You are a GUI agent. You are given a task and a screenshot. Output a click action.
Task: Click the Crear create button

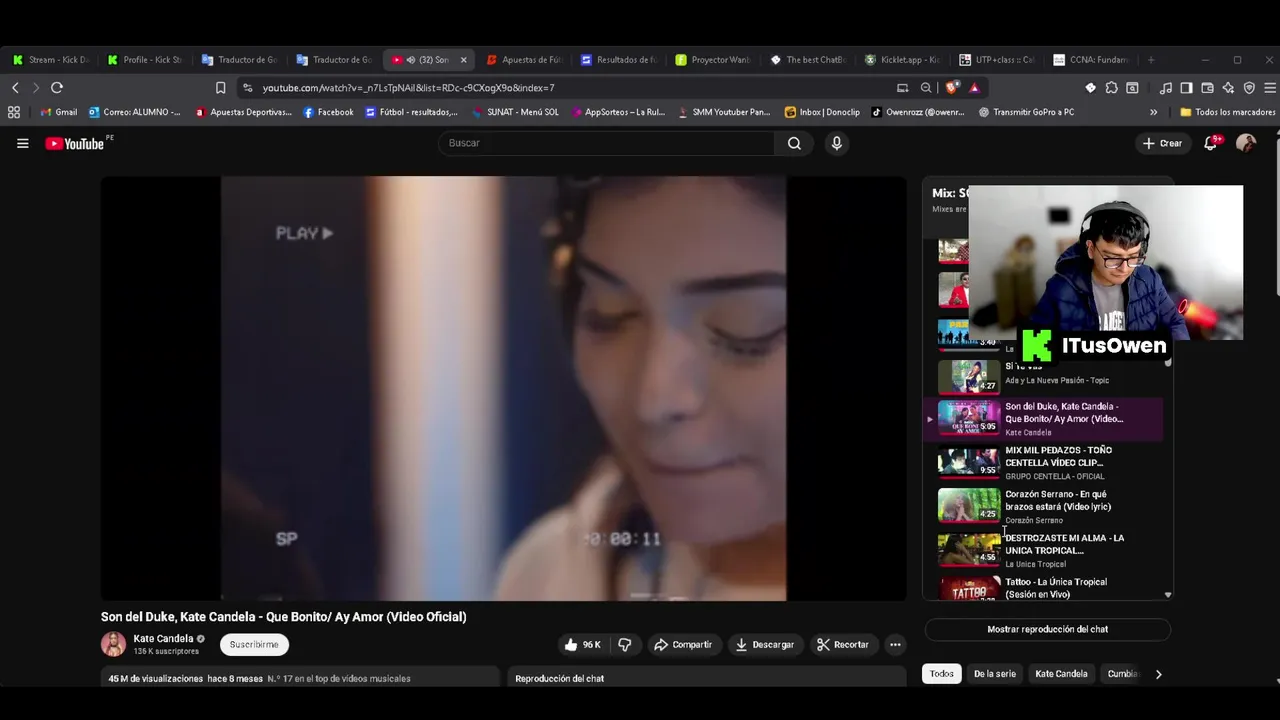[x=1163, y=143]
